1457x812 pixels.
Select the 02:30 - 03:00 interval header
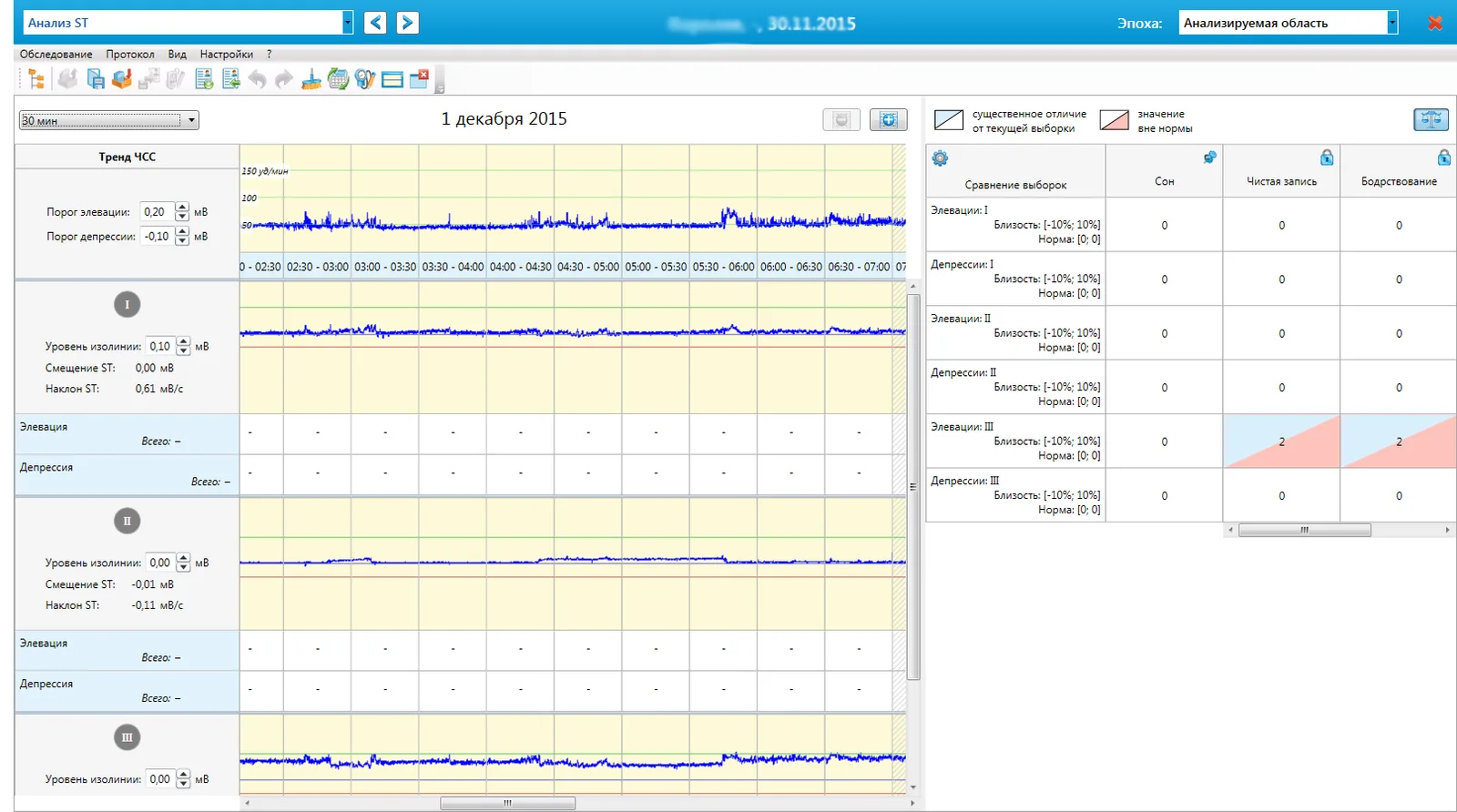(317, 267)
